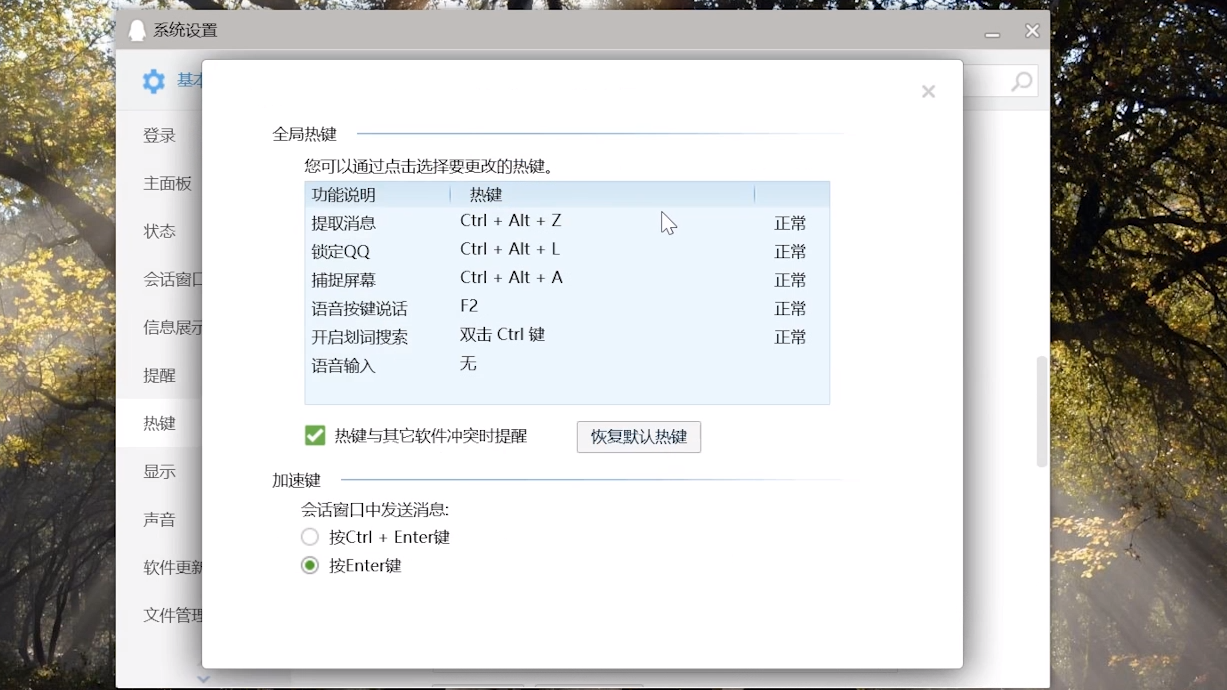Viewport: 1227px width, 690px height.
Task: Select 按Enter键 radio option
Action: pos(310,565)
